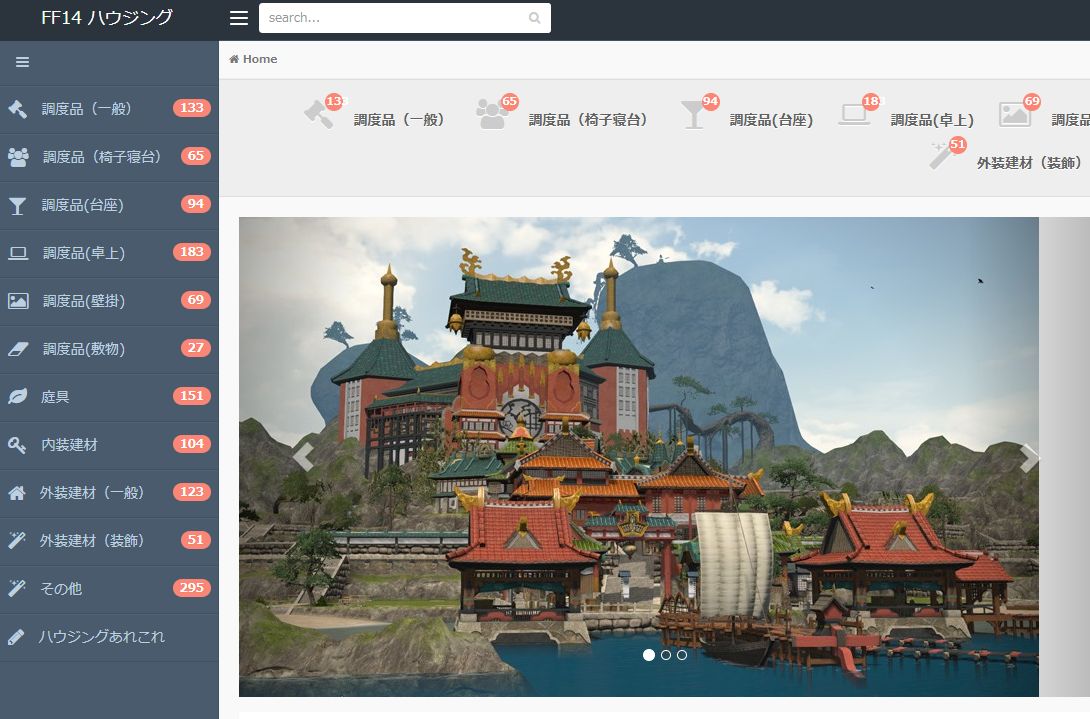Open the FF14 ハウジング site title
Image resolution: width=1090 pixels, height=719 pixels.
pyautogui.click(x=106, y=17)
